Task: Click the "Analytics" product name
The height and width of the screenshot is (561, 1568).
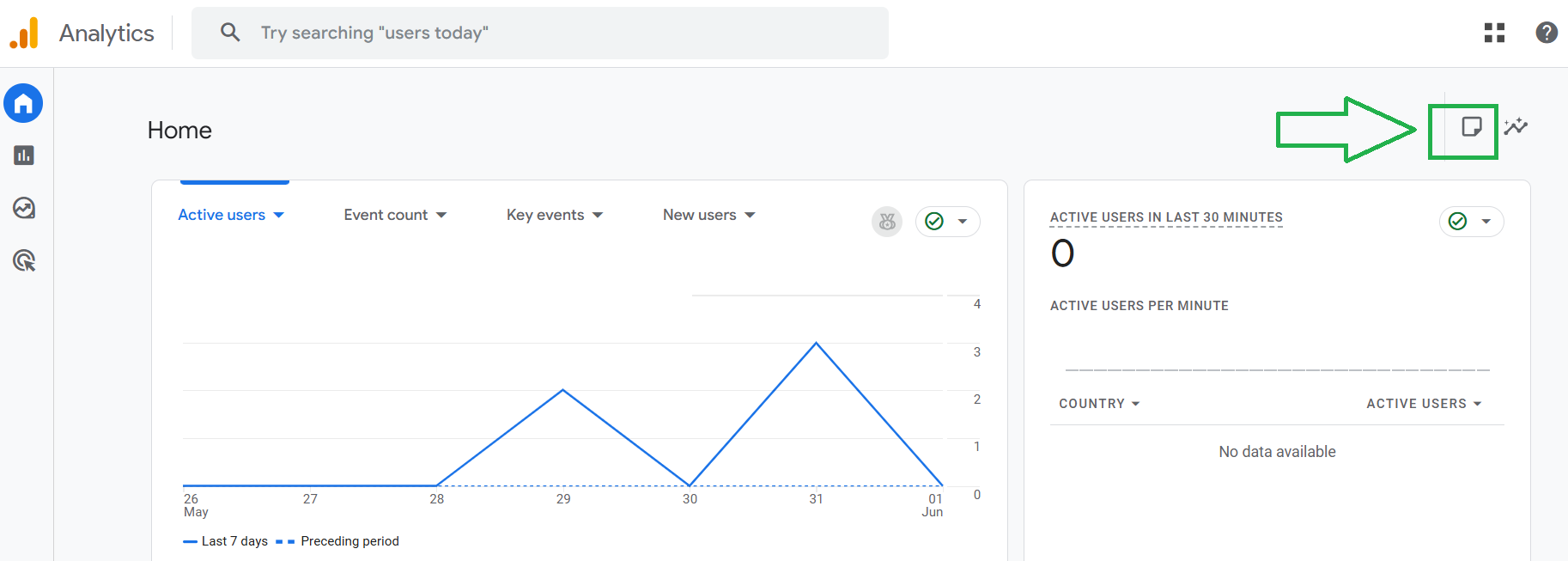Action: (x=106, y=33)
